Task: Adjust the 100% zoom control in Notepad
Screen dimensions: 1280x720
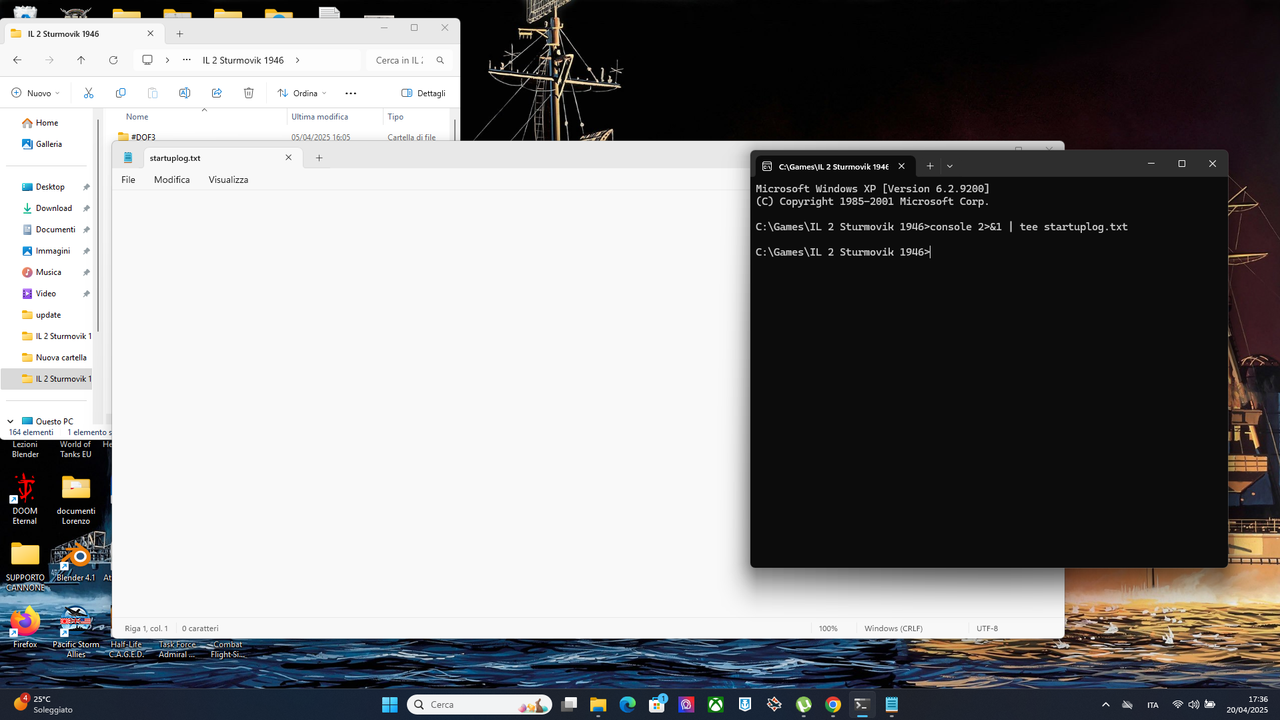Action: click(828, 628)
